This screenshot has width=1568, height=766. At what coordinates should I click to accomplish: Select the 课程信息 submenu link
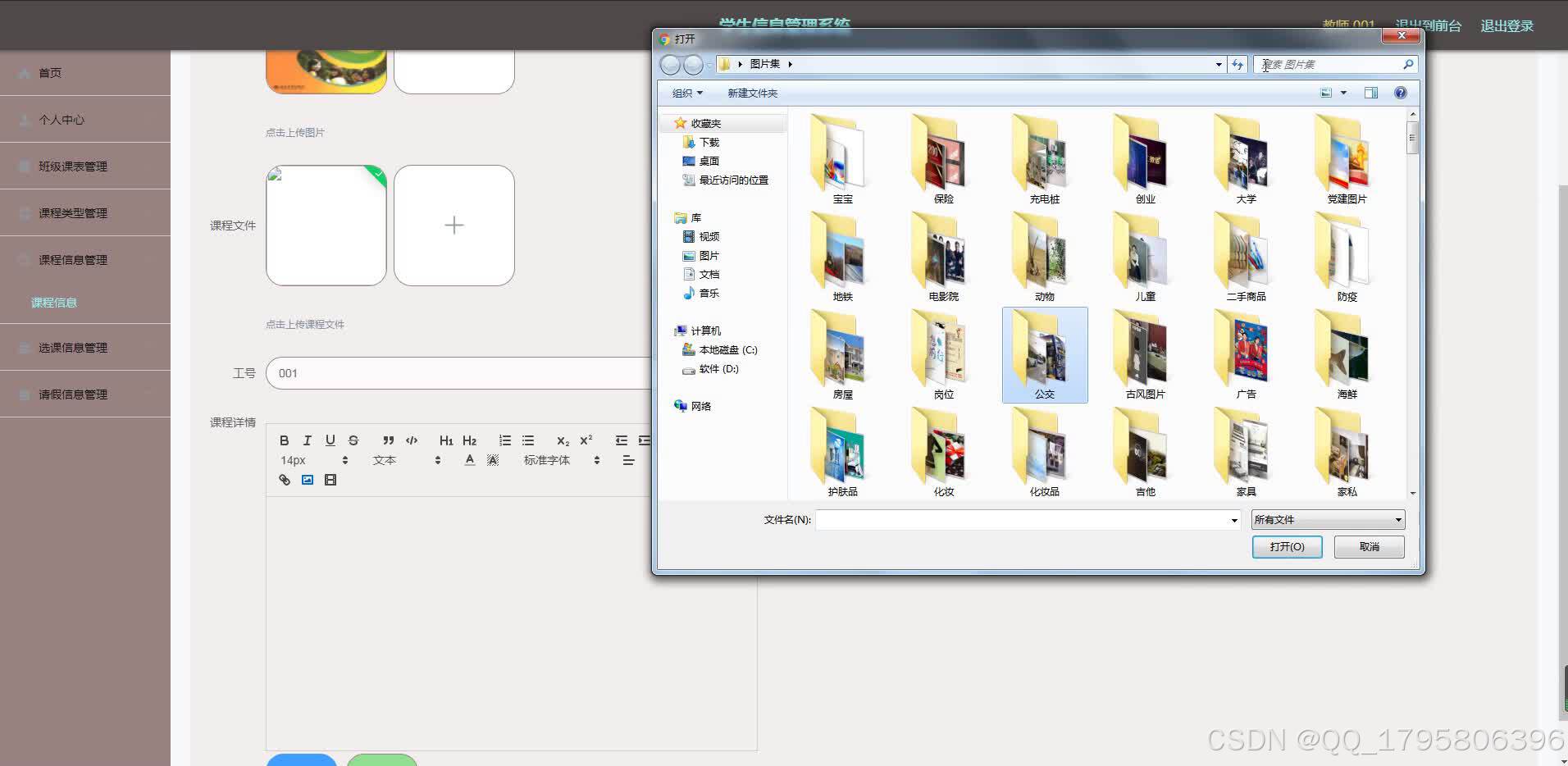(x=54, y=303)
